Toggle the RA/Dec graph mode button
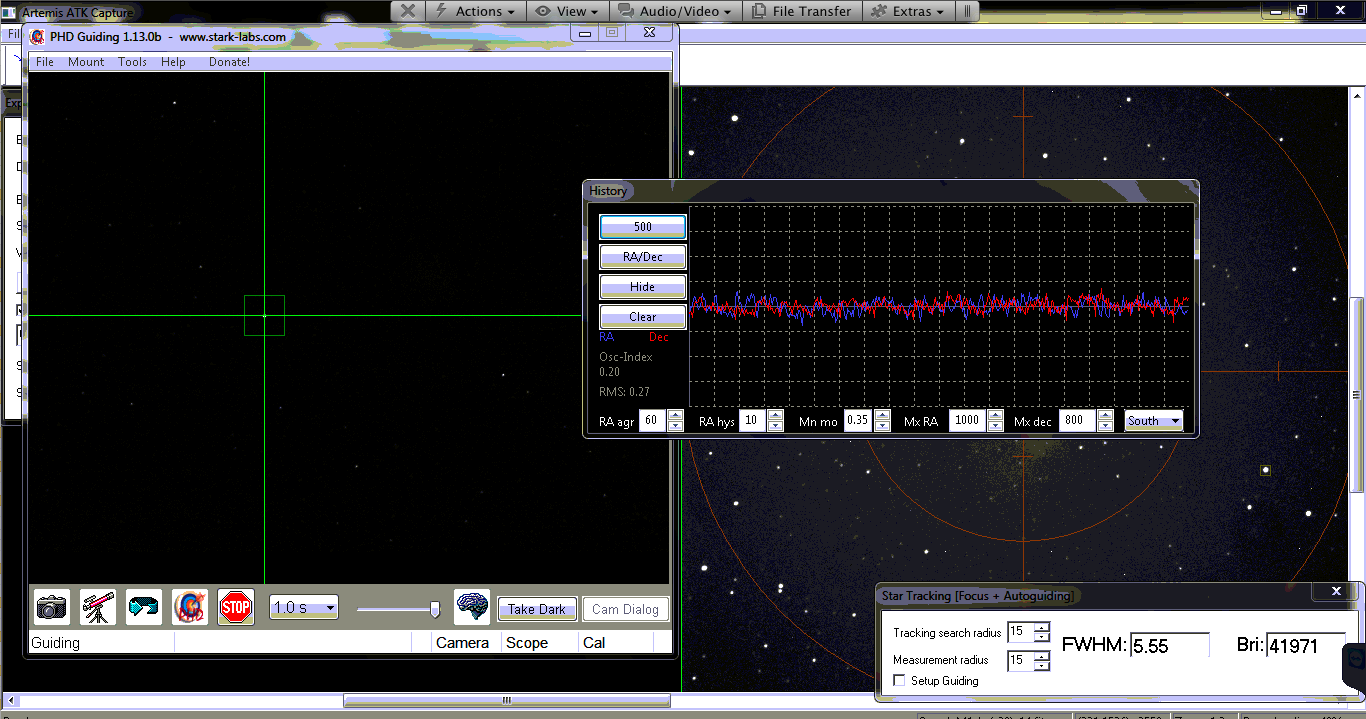This screenshot has height=719, width=1366. [642, 257]
